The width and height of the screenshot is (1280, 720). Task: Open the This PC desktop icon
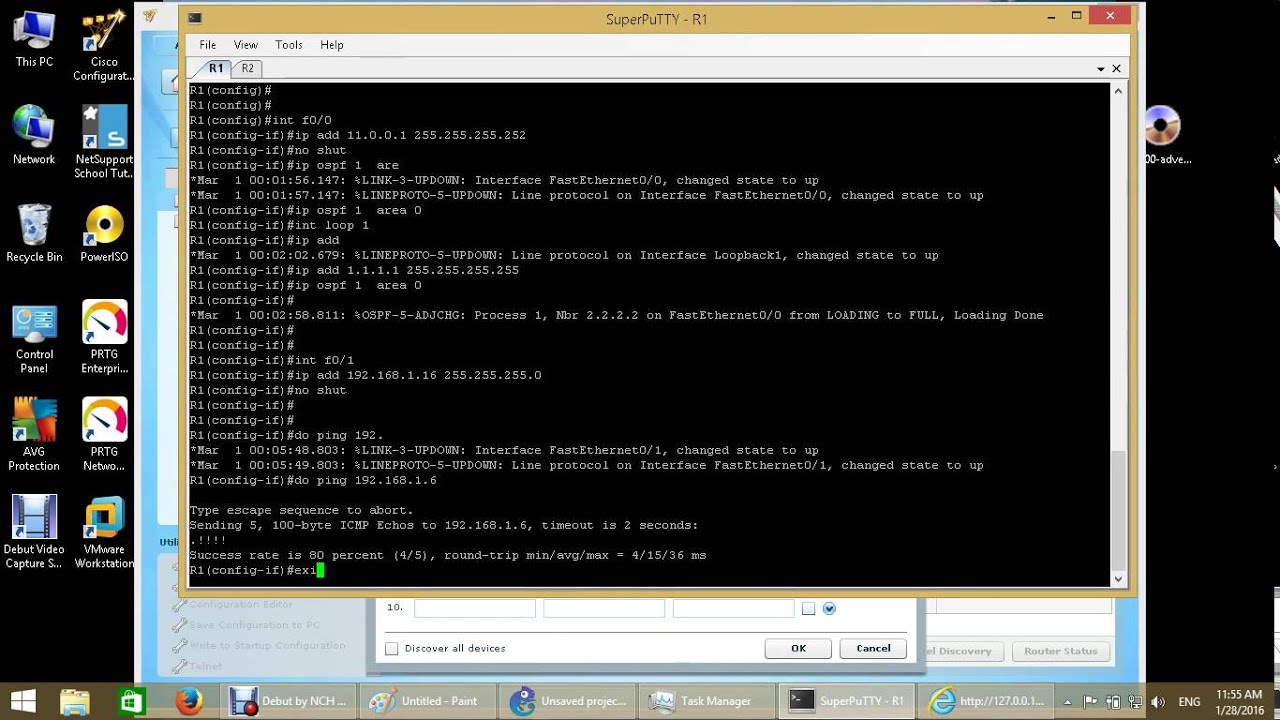tap(34, 40)
